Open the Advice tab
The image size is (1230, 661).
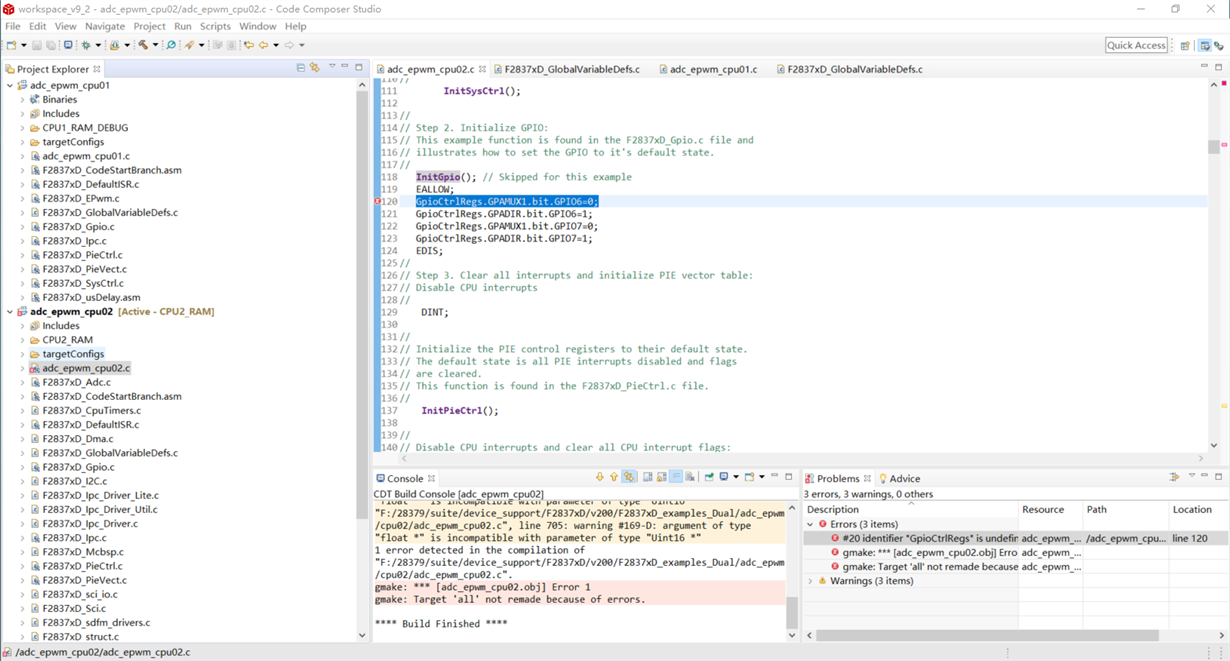(904, 478)
